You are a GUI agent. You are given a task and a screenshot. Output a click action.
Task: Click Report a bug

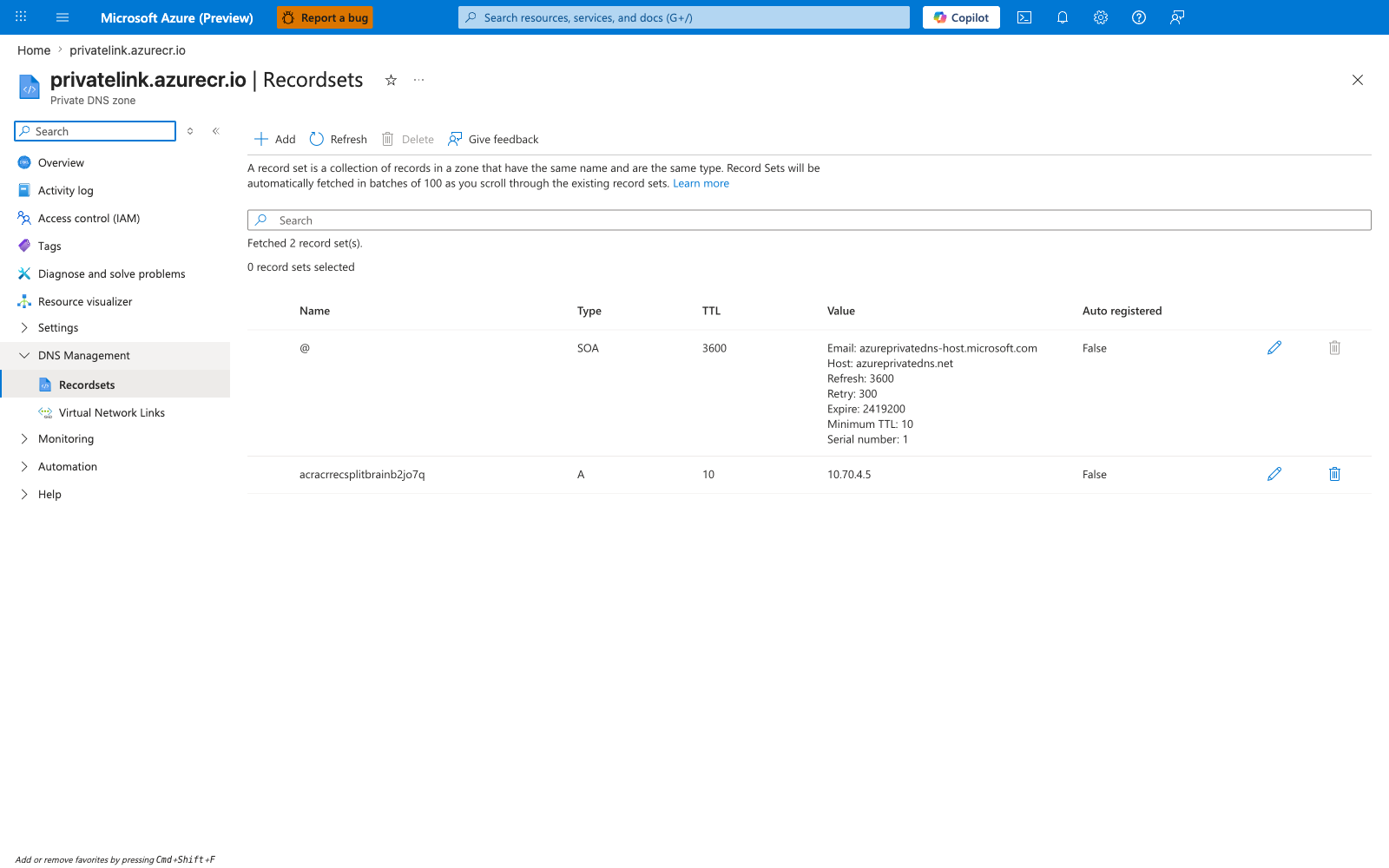coord(325,17)
